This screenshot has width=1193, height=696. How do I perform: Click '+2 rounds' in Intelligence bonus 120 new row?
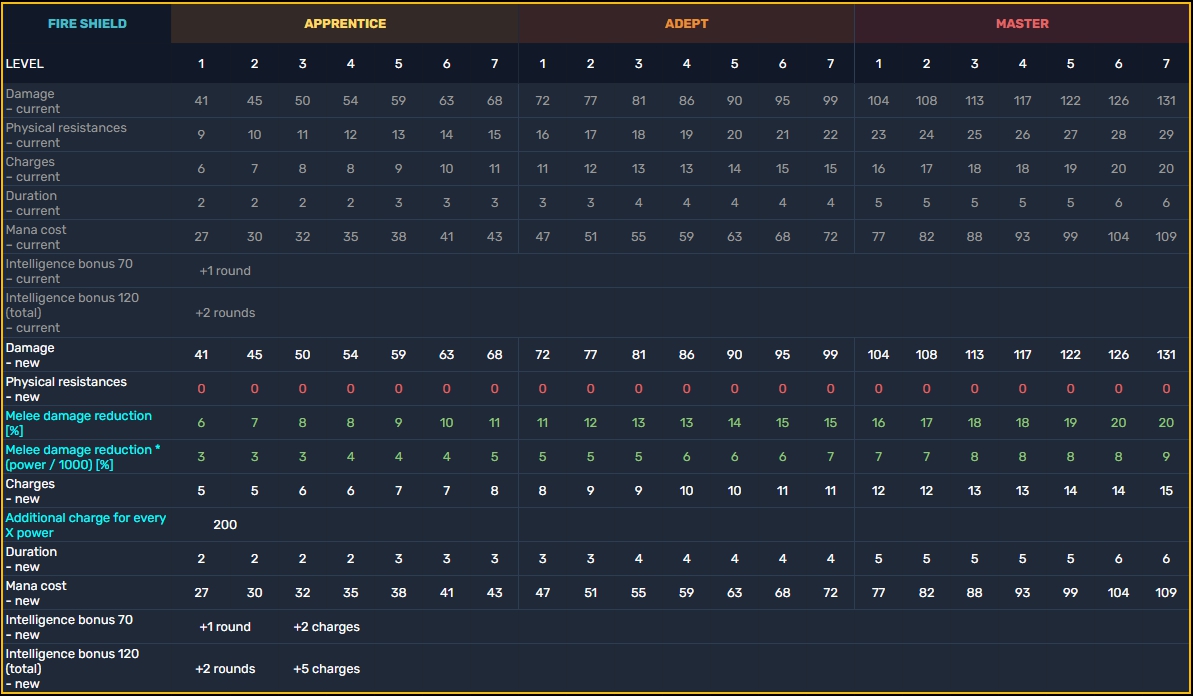tap(224, 669)
